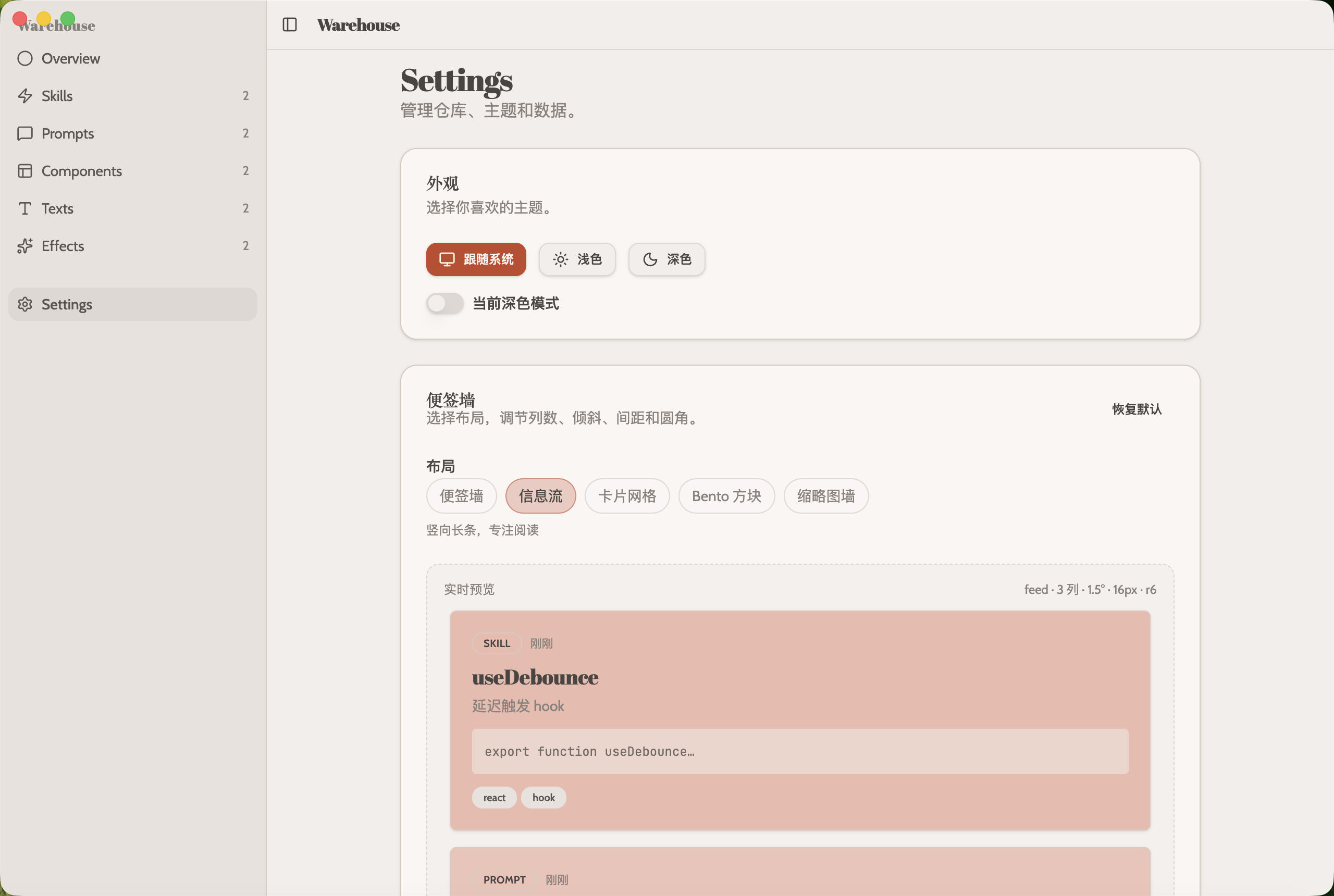
Task: Select the 缩略图墙 layout option
Action: 826,496
